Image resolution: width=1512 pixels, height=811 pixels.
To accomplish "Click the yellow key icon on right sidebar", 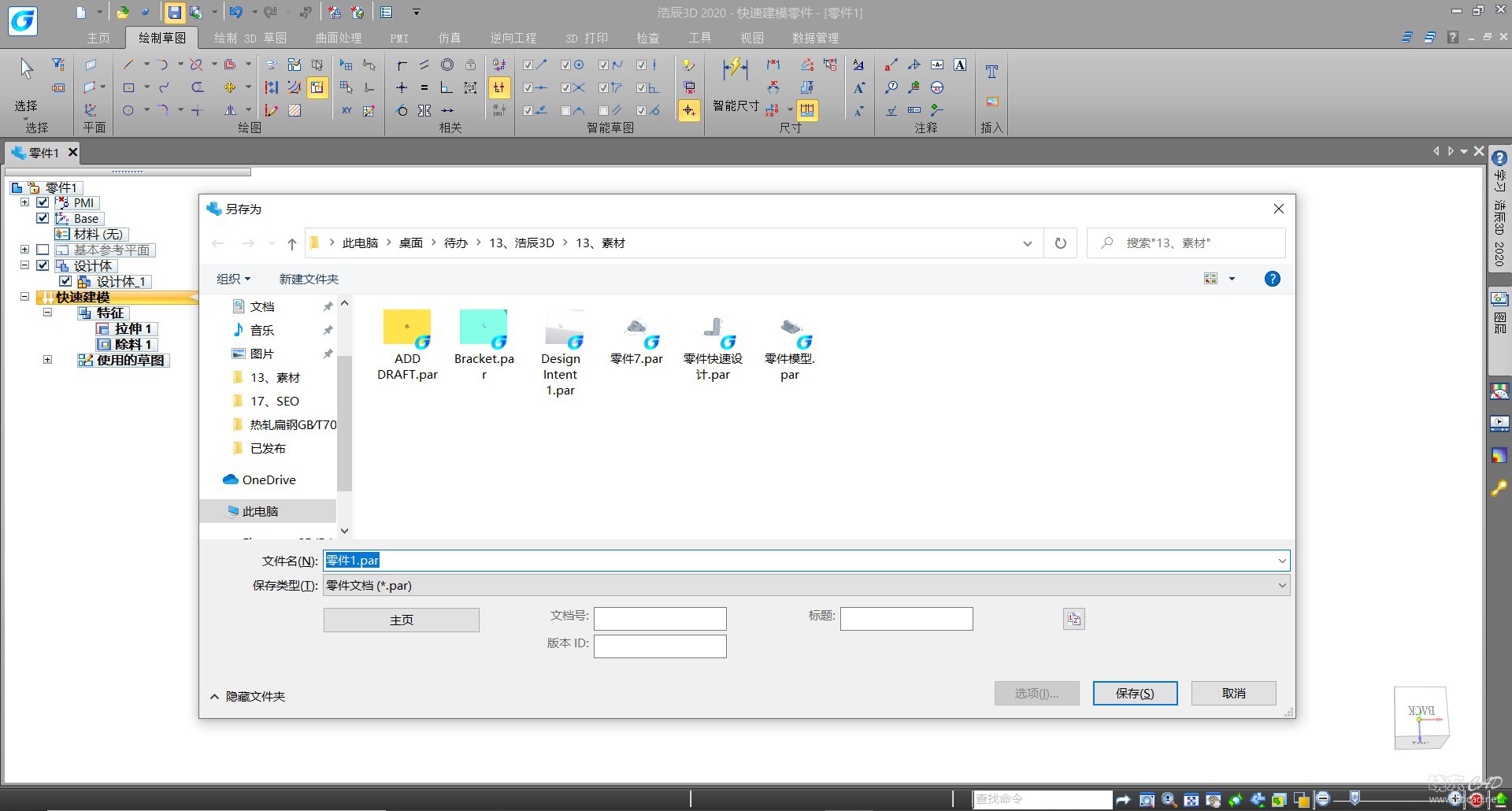I will [x=1499, y=488].
